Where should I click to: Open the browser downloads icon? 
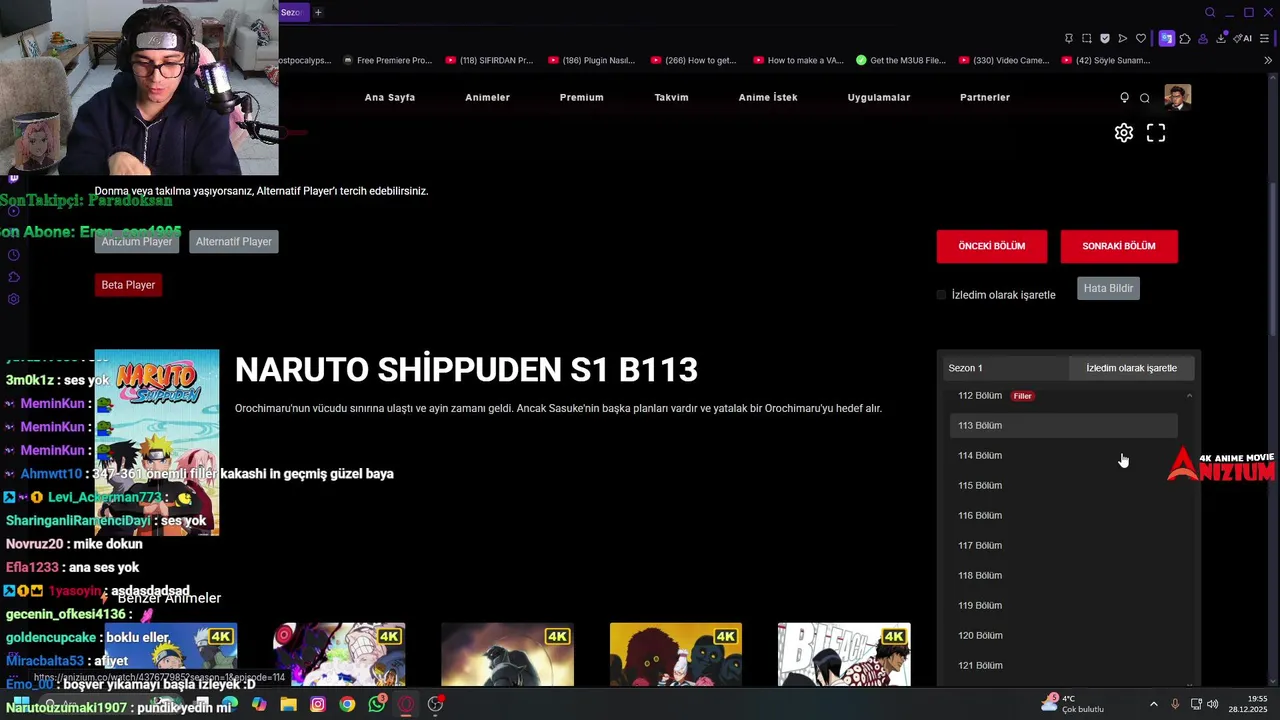tap(1221, 39)
